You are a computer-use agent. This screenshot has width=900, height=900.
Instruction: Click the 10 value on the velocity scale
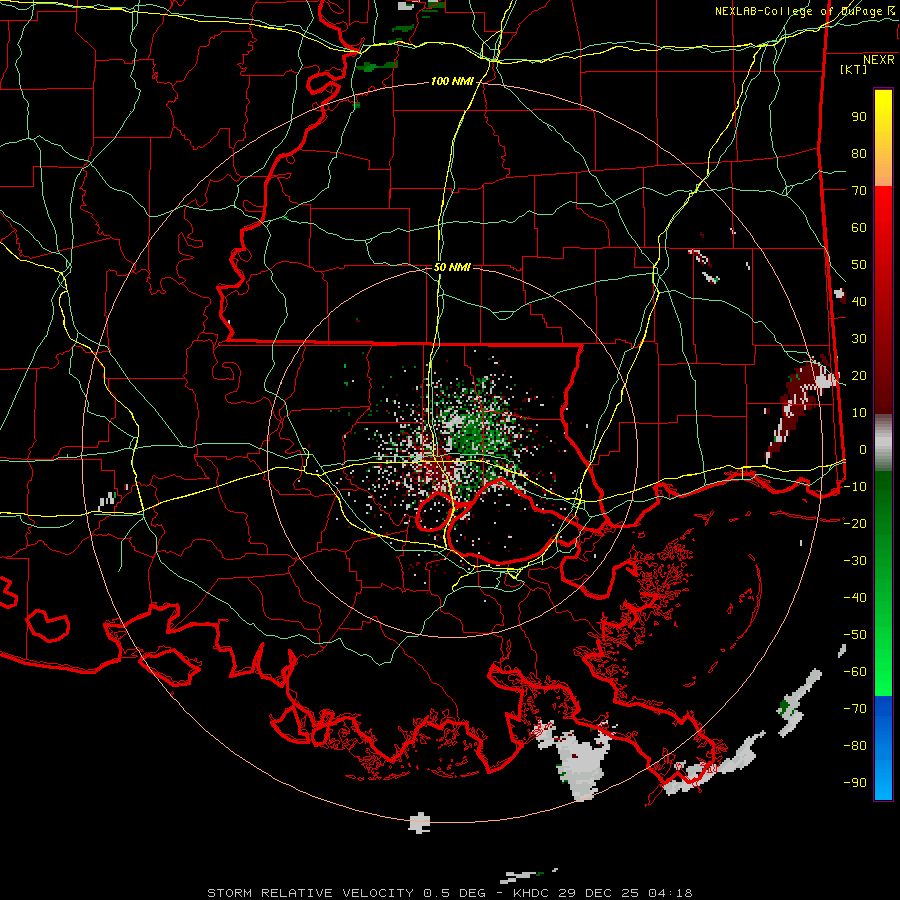[859, 413]
